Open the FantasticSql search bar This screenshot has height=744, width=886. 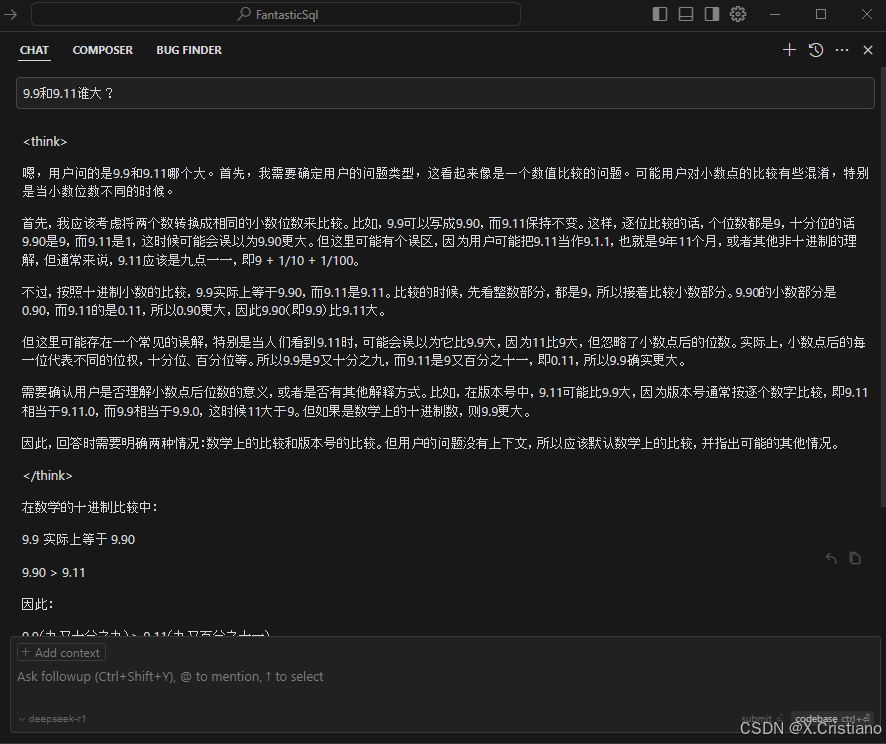(276, 14)
